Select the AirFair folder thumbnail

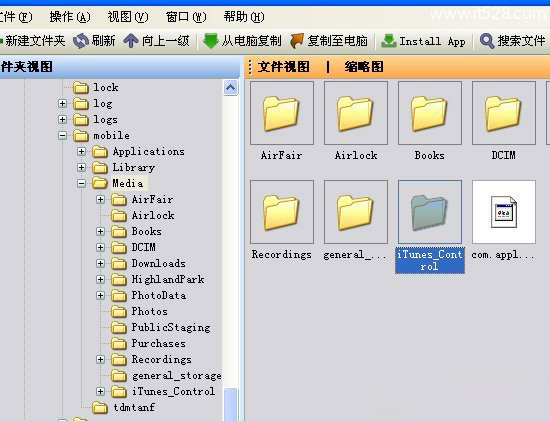[282, 113]
